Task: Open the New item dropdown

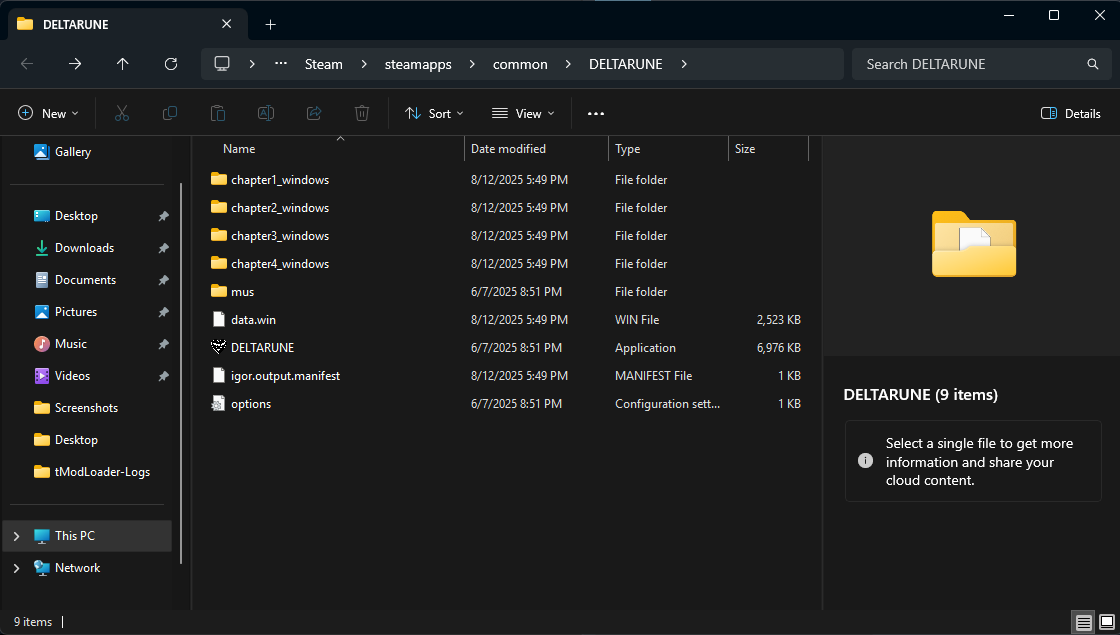Action: [x=48, y=114]
